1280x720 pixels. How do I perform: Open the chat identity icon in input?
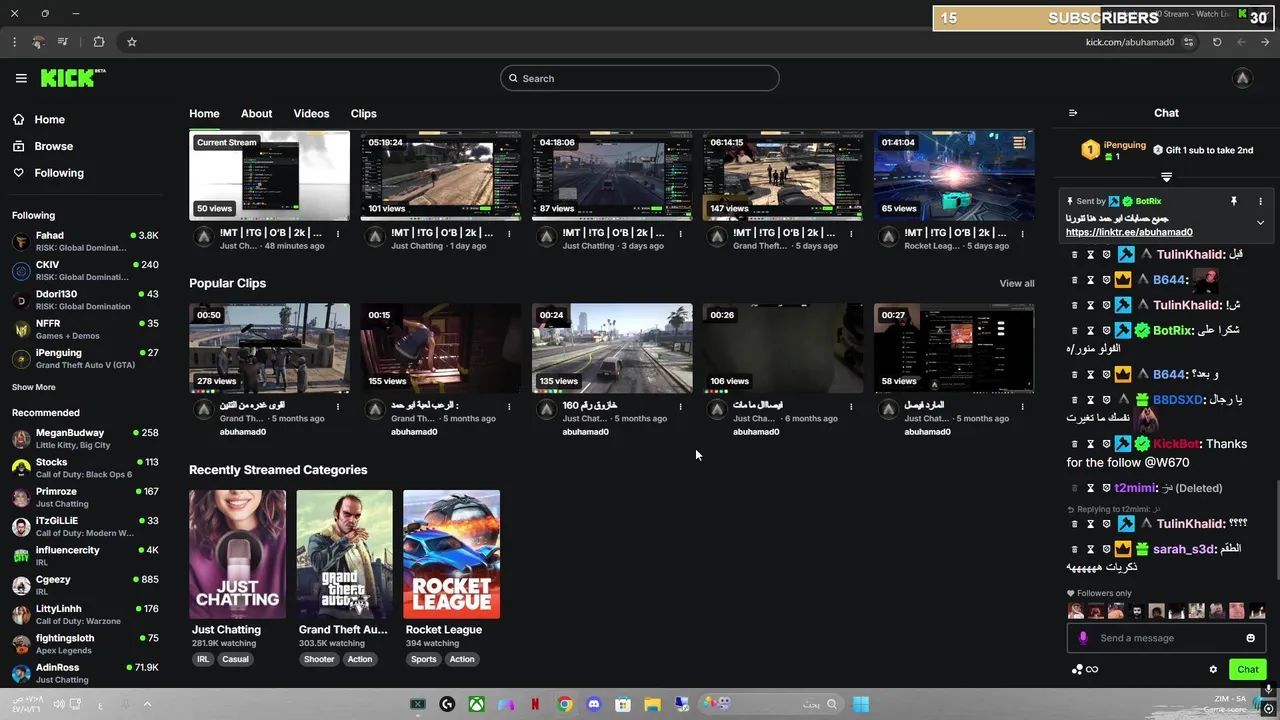1083,638
